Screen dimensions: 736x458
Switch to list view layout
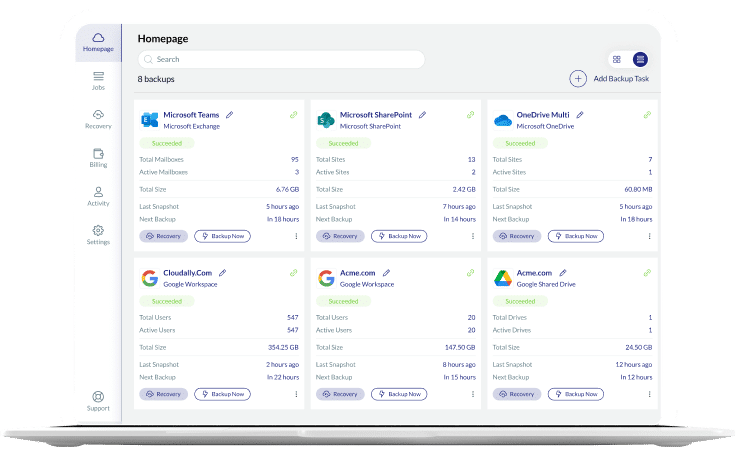tap(640, 59)
